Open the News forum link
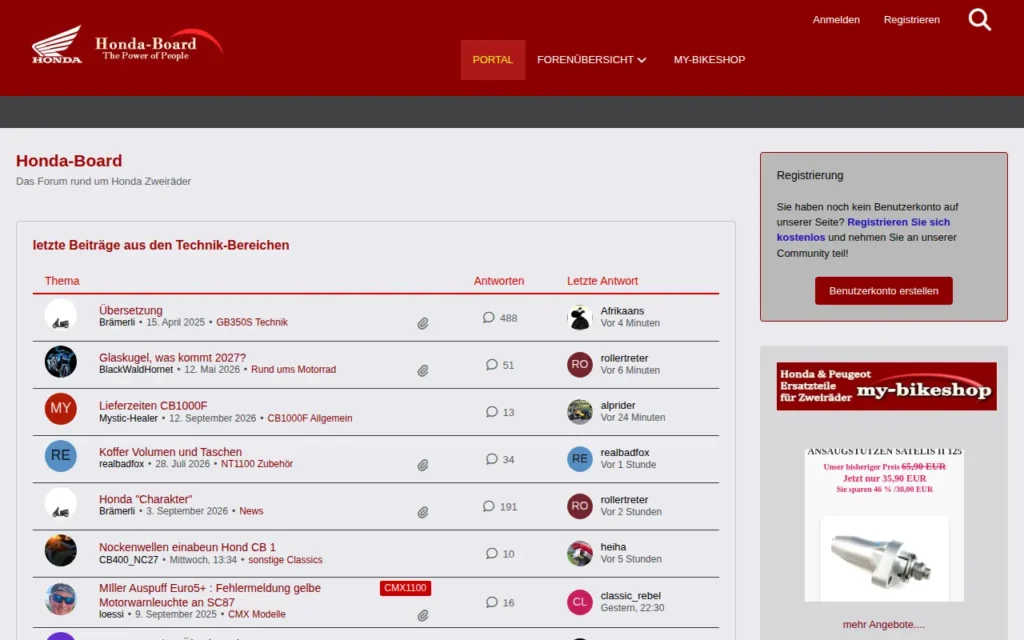The height and width of the screenshot is (640, 1024). (x=251, y=511)
